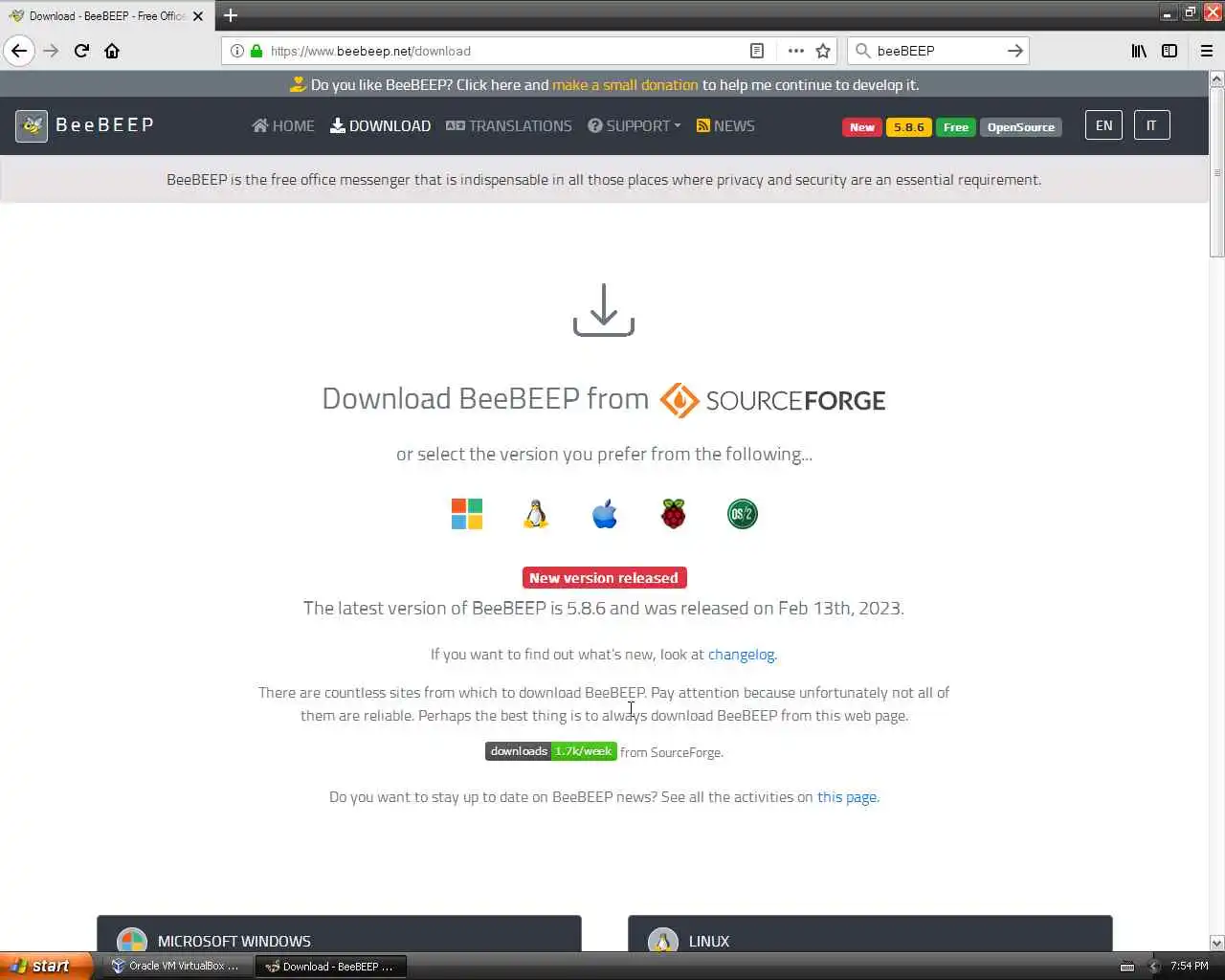Open the changelog link
1225x980 pixels.
click(741, 655)
